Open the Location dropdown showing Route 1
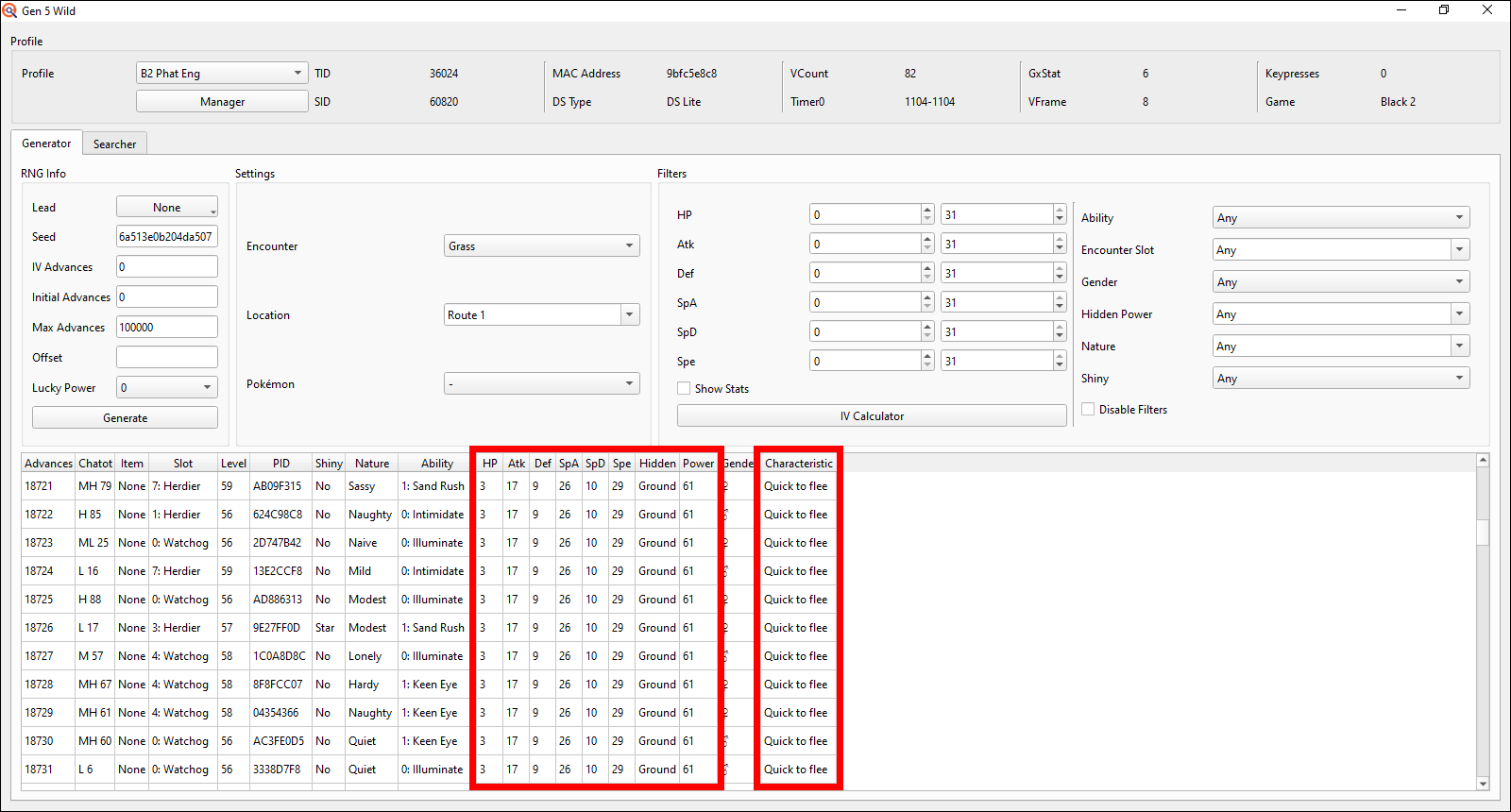1511x812 pixels. point(541,315)
